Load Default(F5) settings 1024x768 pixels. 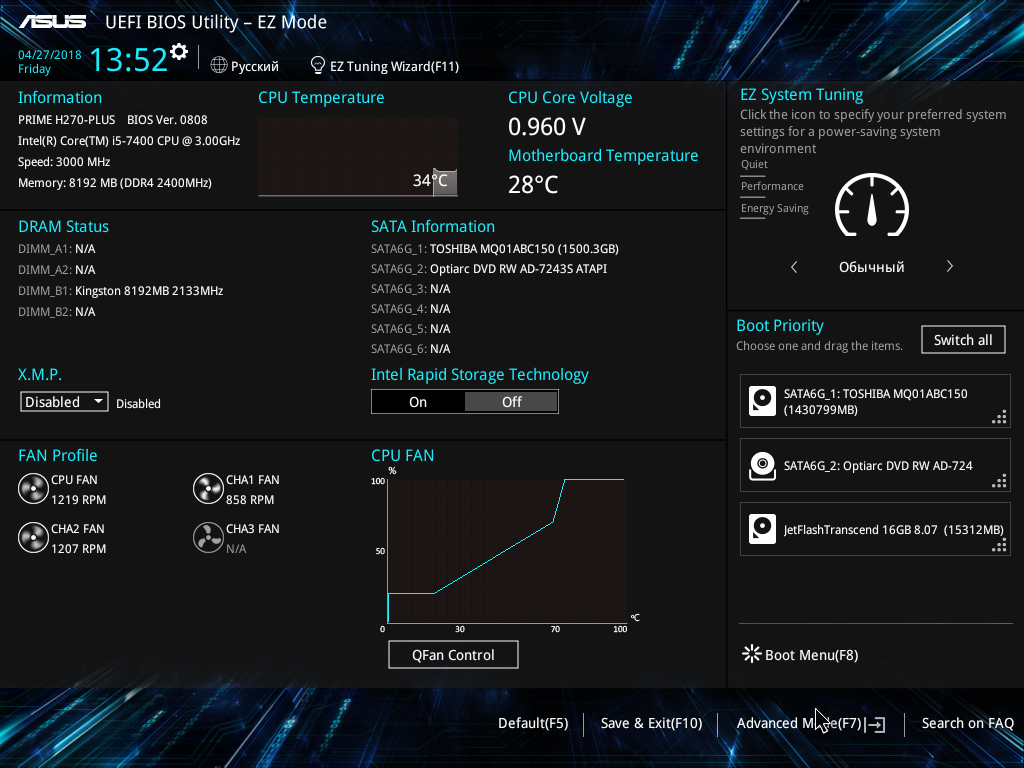[x=532, y=723]
